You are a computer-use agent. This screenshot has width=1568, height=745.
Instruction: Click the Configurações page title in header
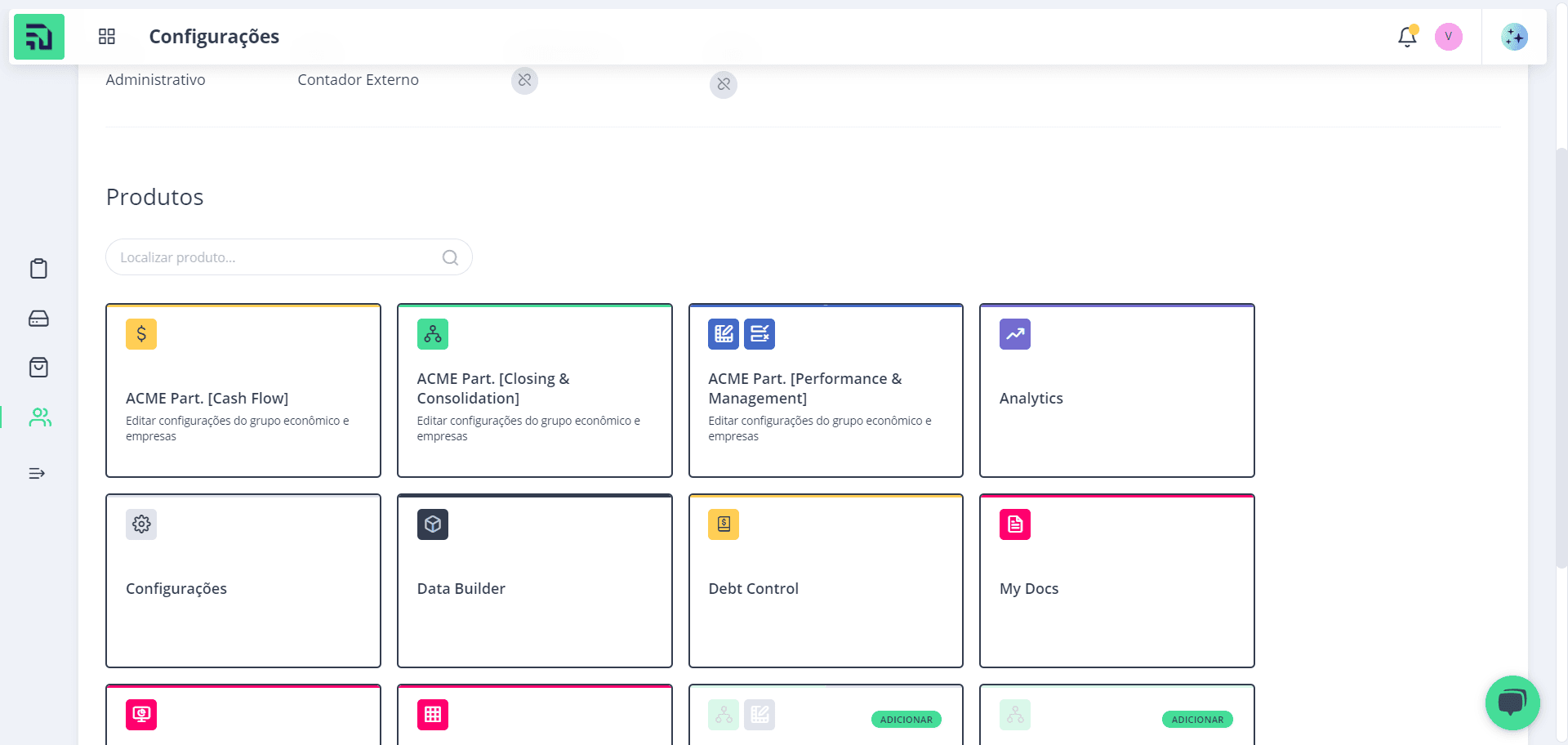coord(214,37)
